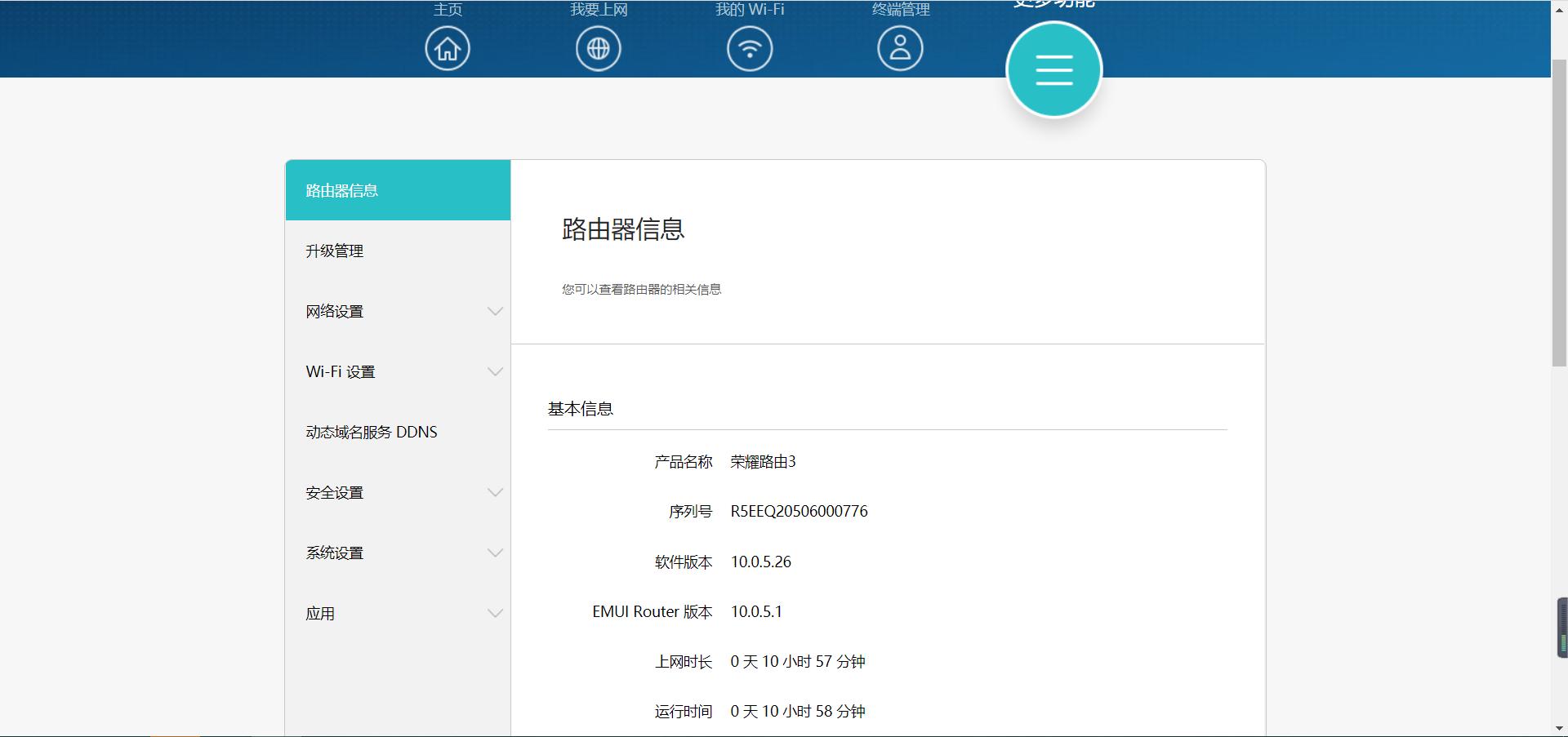Screen dimensions: 1568x737
Task: Click the 主页 navigation label
Action: click(448, 10)
